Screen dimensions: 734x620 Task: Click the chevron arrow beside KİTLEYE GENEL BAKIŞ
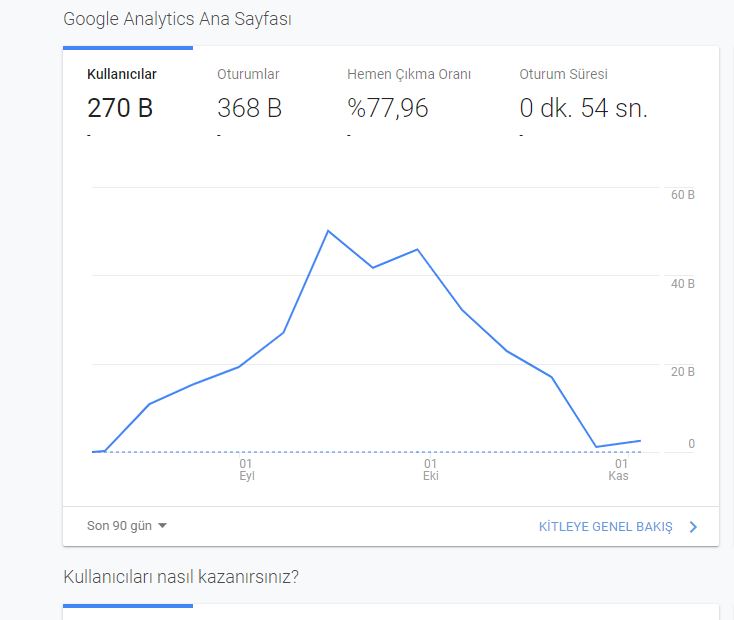click(693, 527)
